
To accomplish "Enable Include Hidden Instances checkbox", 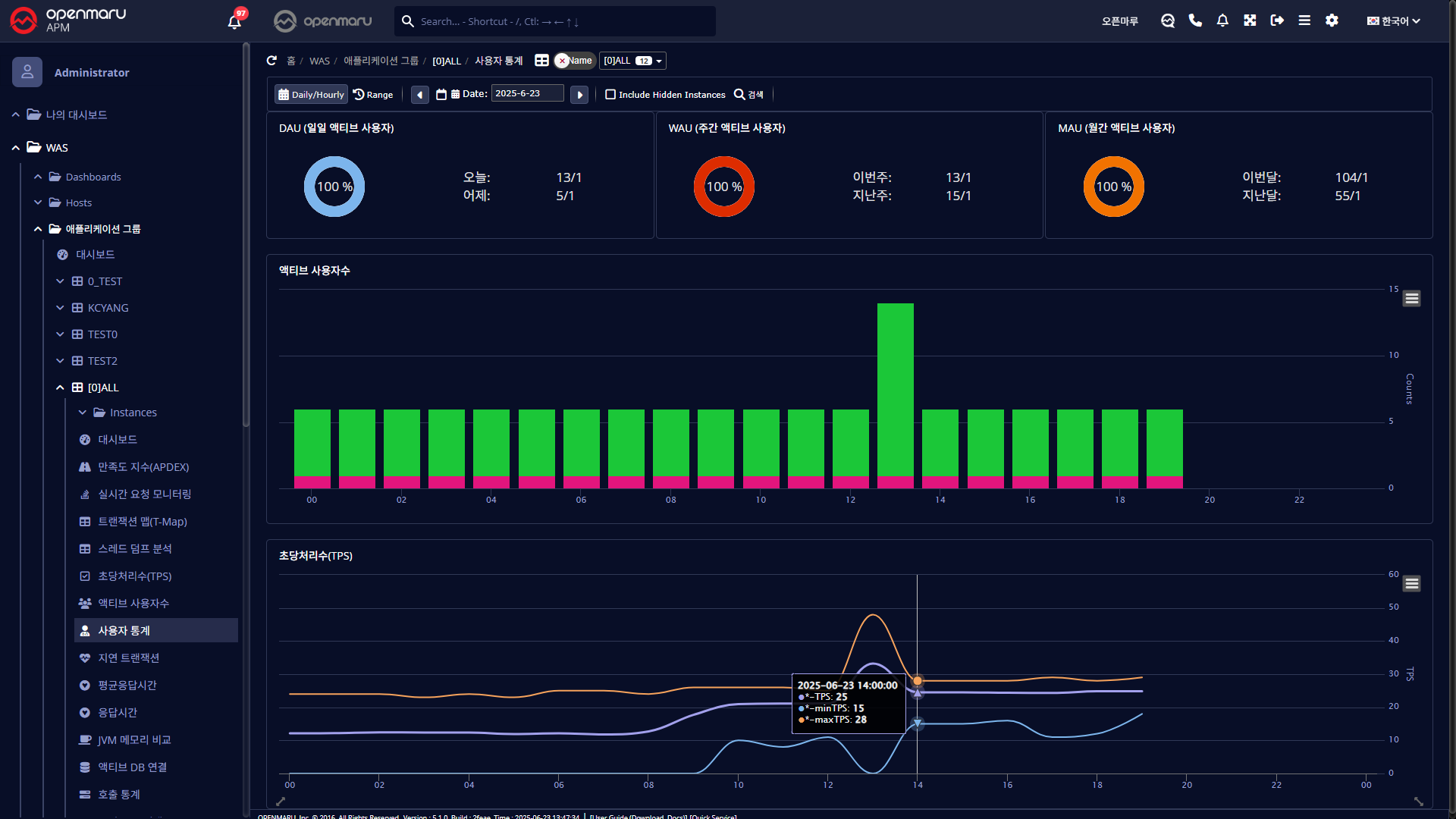I will [x=610, y=95].
